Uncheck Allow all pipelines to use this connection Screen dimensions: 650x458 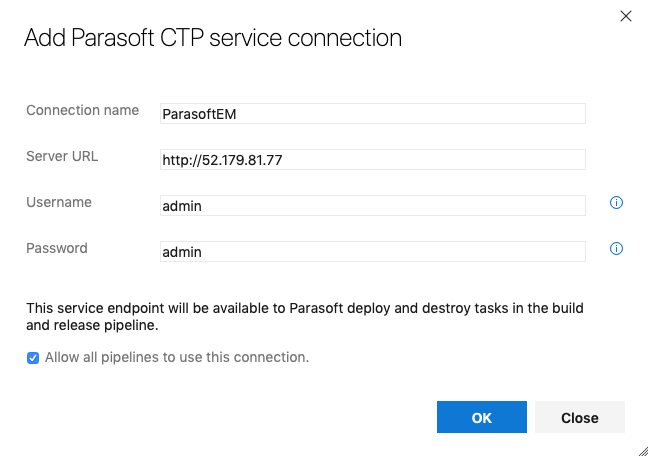point(33,358)
